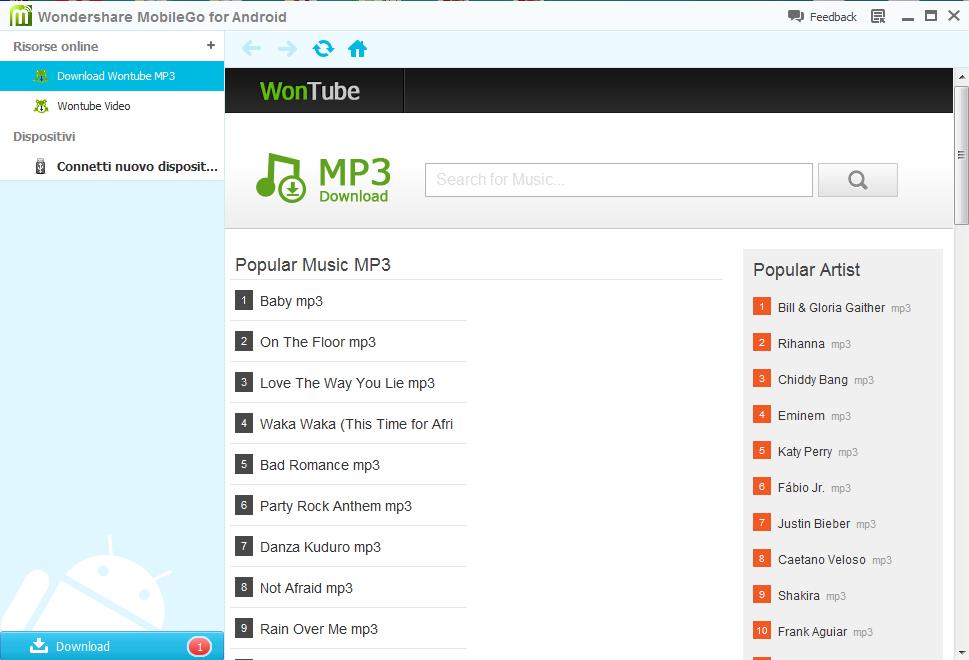Close the MobileGo window
Viewport: 969px width, 660px height.
tap(954, 16)
